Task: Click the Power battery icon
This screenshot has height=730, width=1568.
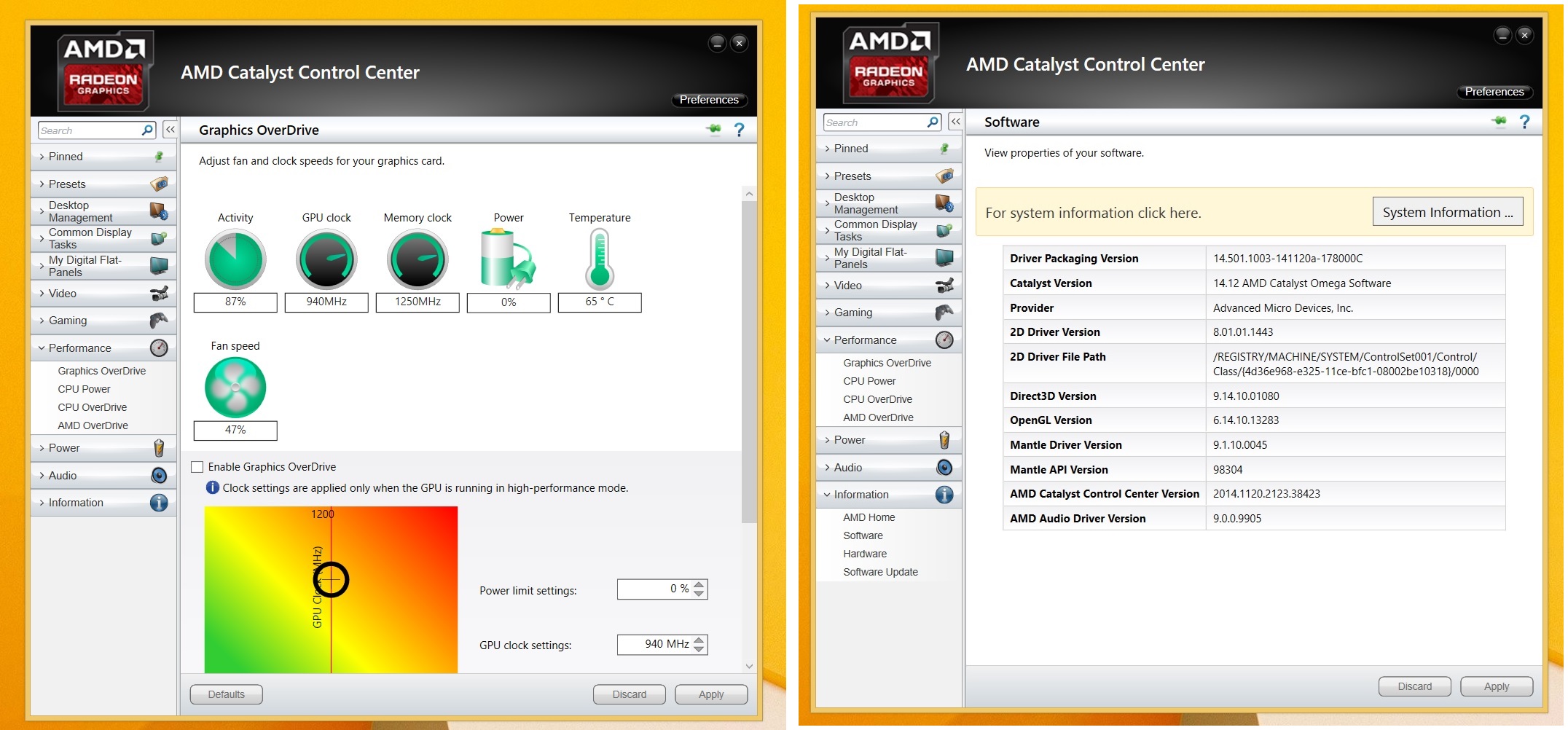Action: tap(508, 259)
